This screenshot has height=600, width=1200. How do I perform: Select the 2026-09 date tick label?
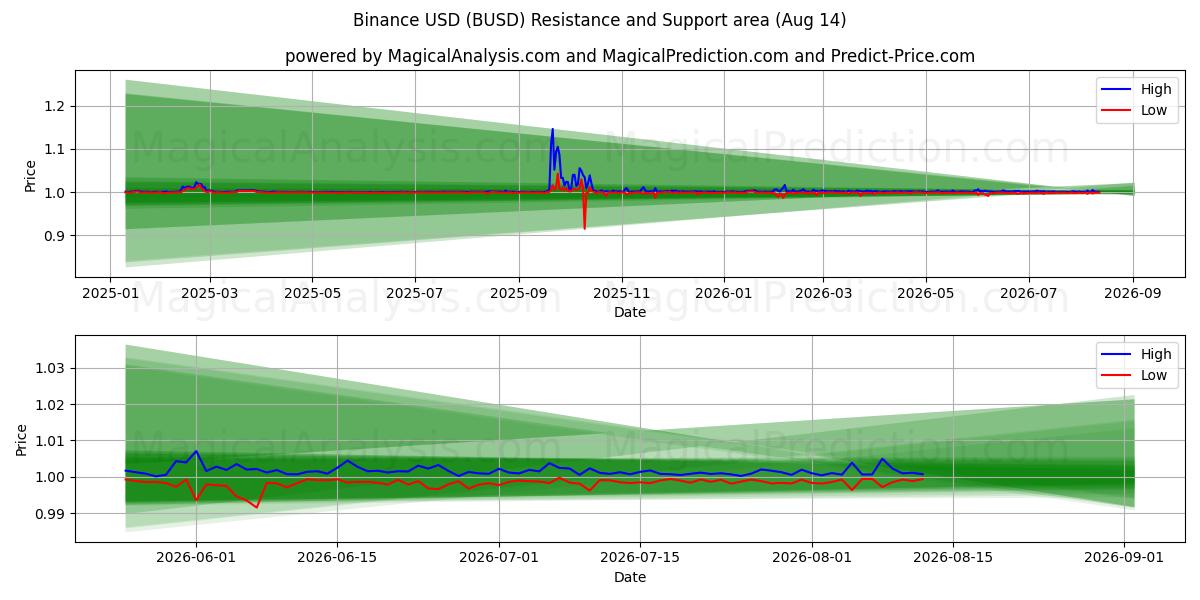coord(1133,293)
